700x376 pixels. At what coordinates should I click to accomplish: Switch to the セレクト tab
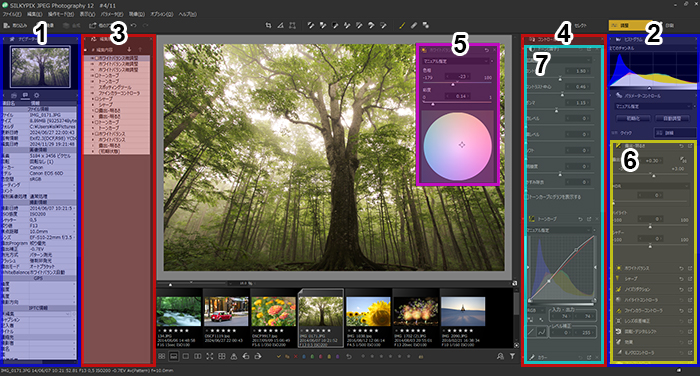[x=580, y=26]
